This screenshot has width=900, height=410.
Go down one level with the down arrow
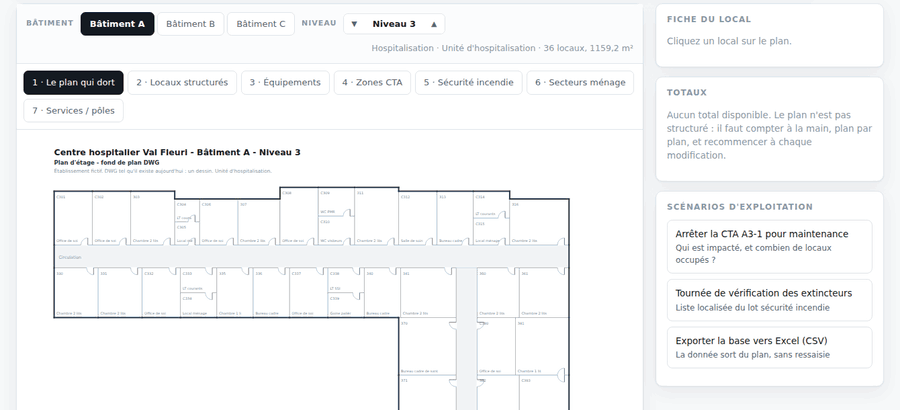pos(354,24)
